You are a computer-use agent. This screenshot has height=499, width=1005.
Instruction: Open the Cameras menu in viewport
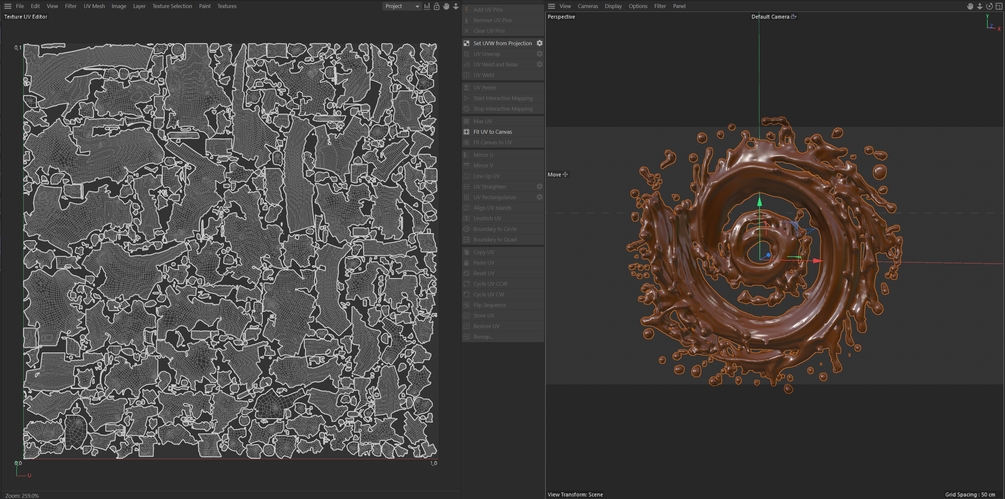pyautogui.click(x=588, y=6)
